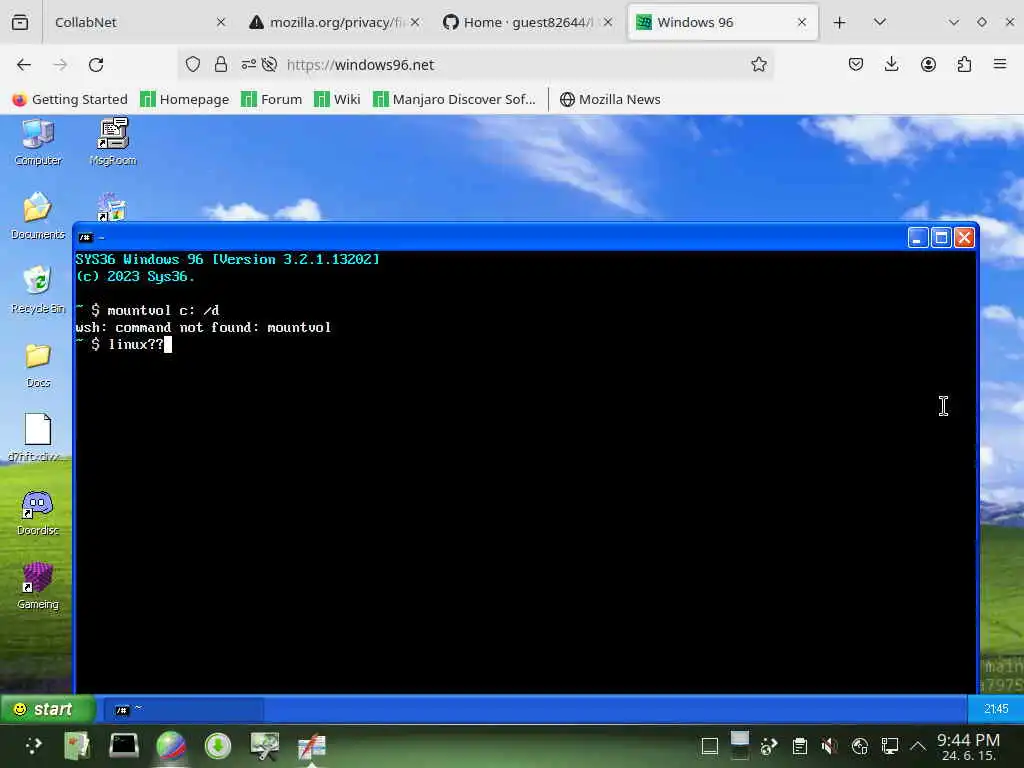Open the site permissions icon
Screen dimensions: 1024x768
pos(249,65)
